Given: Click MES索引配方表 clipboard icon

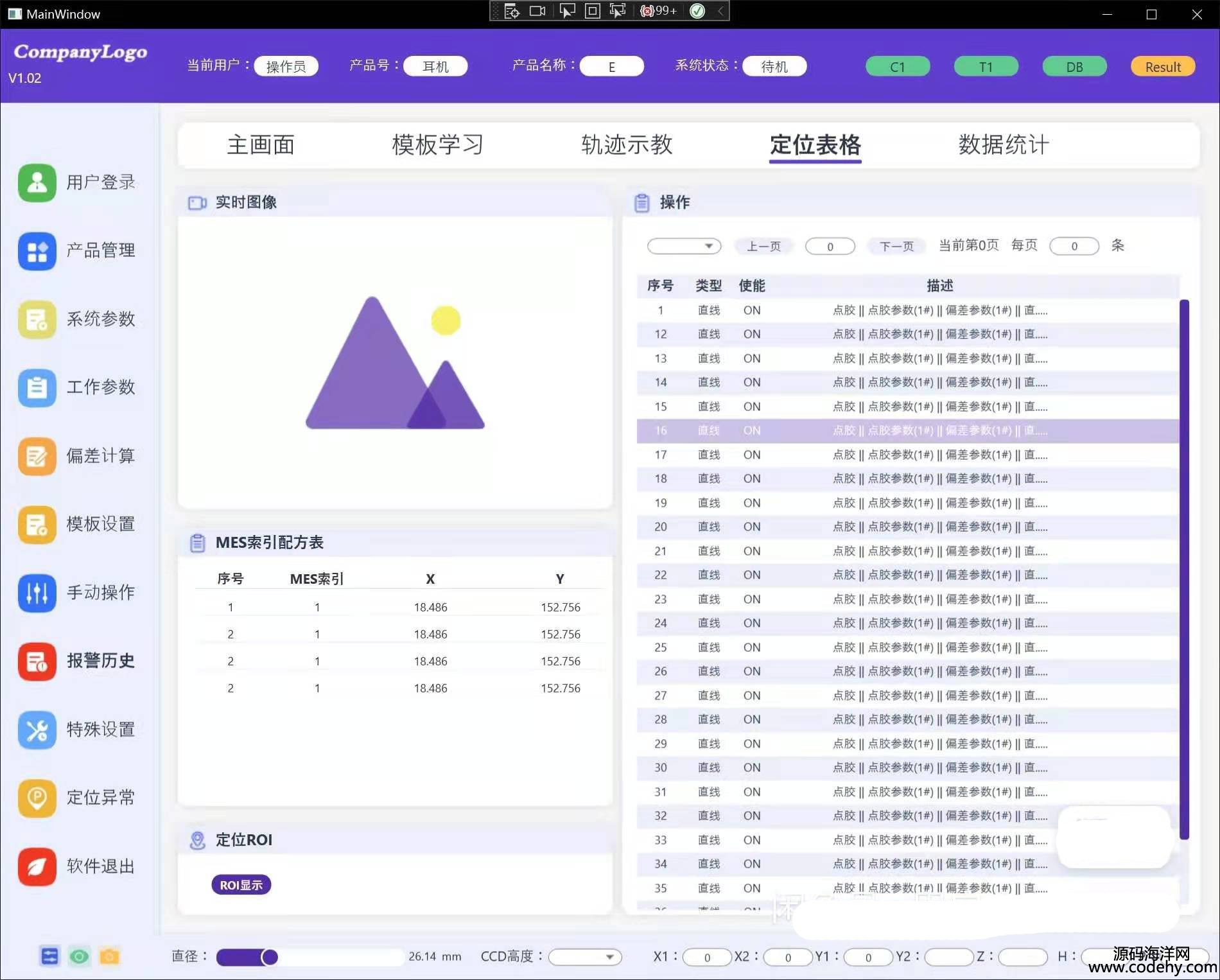Looking at the screenshot, I should 198,543.
